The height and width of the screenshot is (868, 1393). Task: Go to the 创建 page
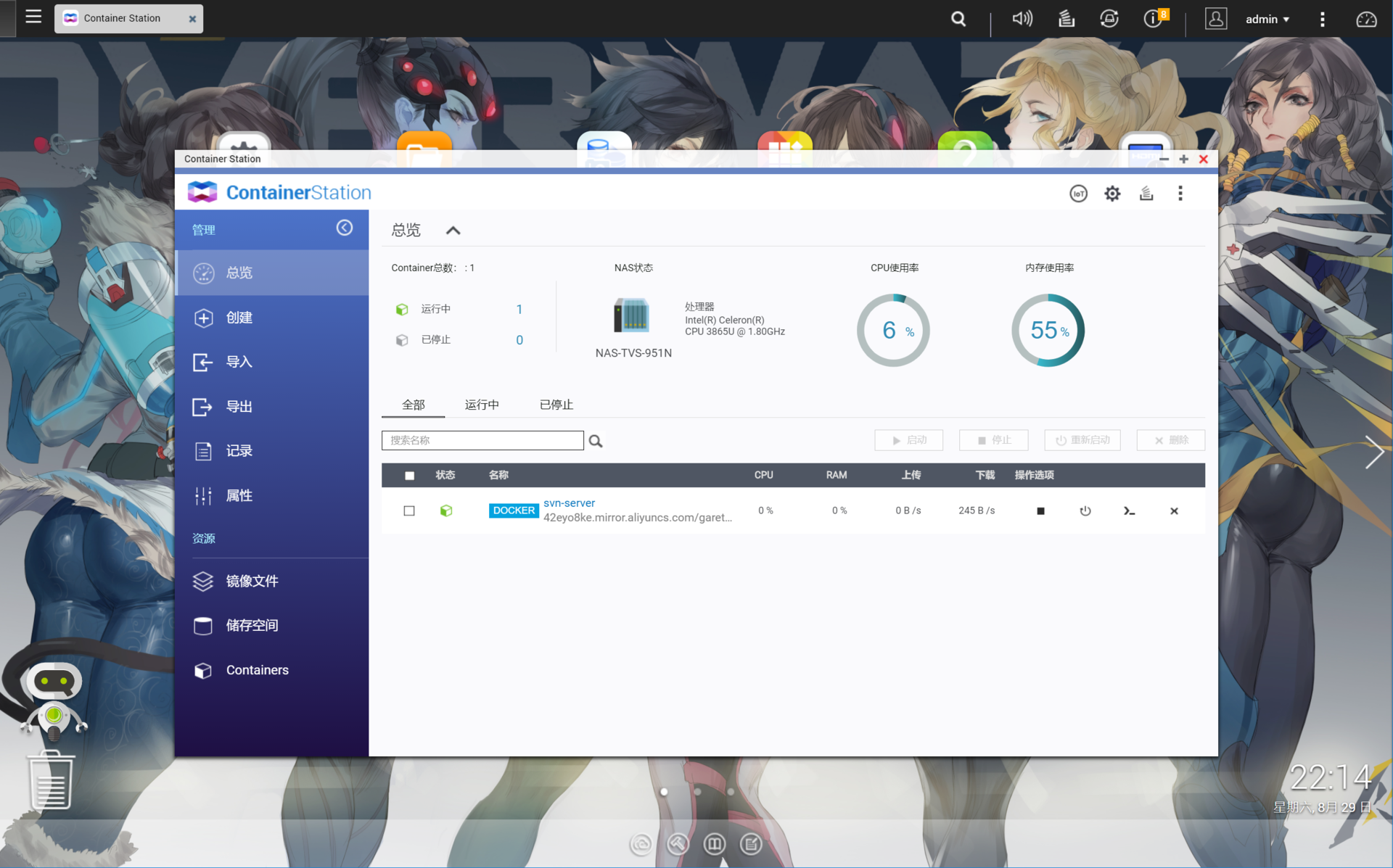[x=239, y=318]
